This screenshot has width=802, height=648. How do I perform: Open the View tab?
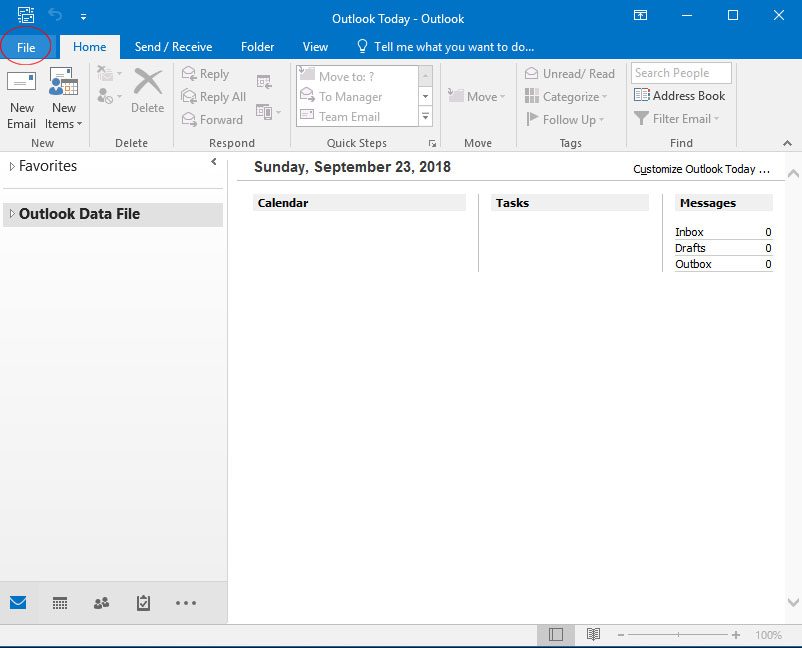[315, 47]
